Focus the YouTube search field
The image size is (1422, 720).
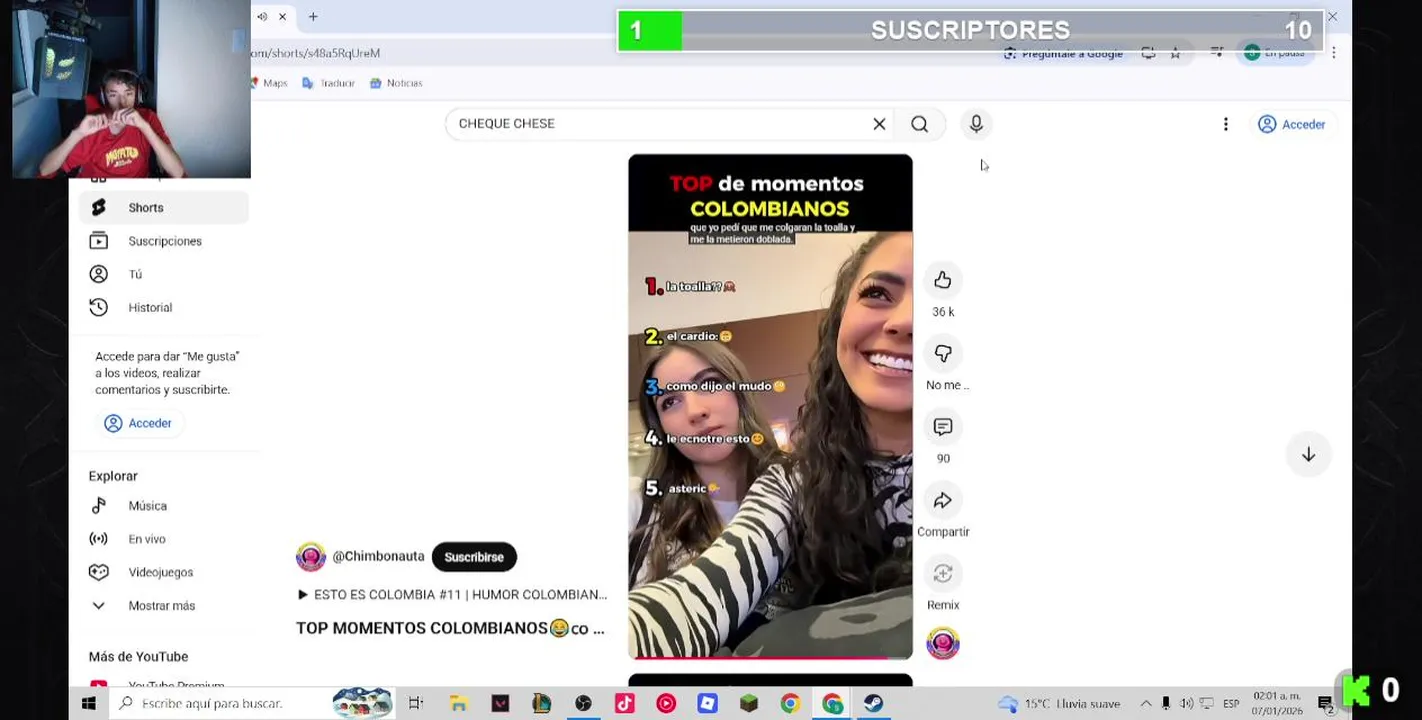660,124
